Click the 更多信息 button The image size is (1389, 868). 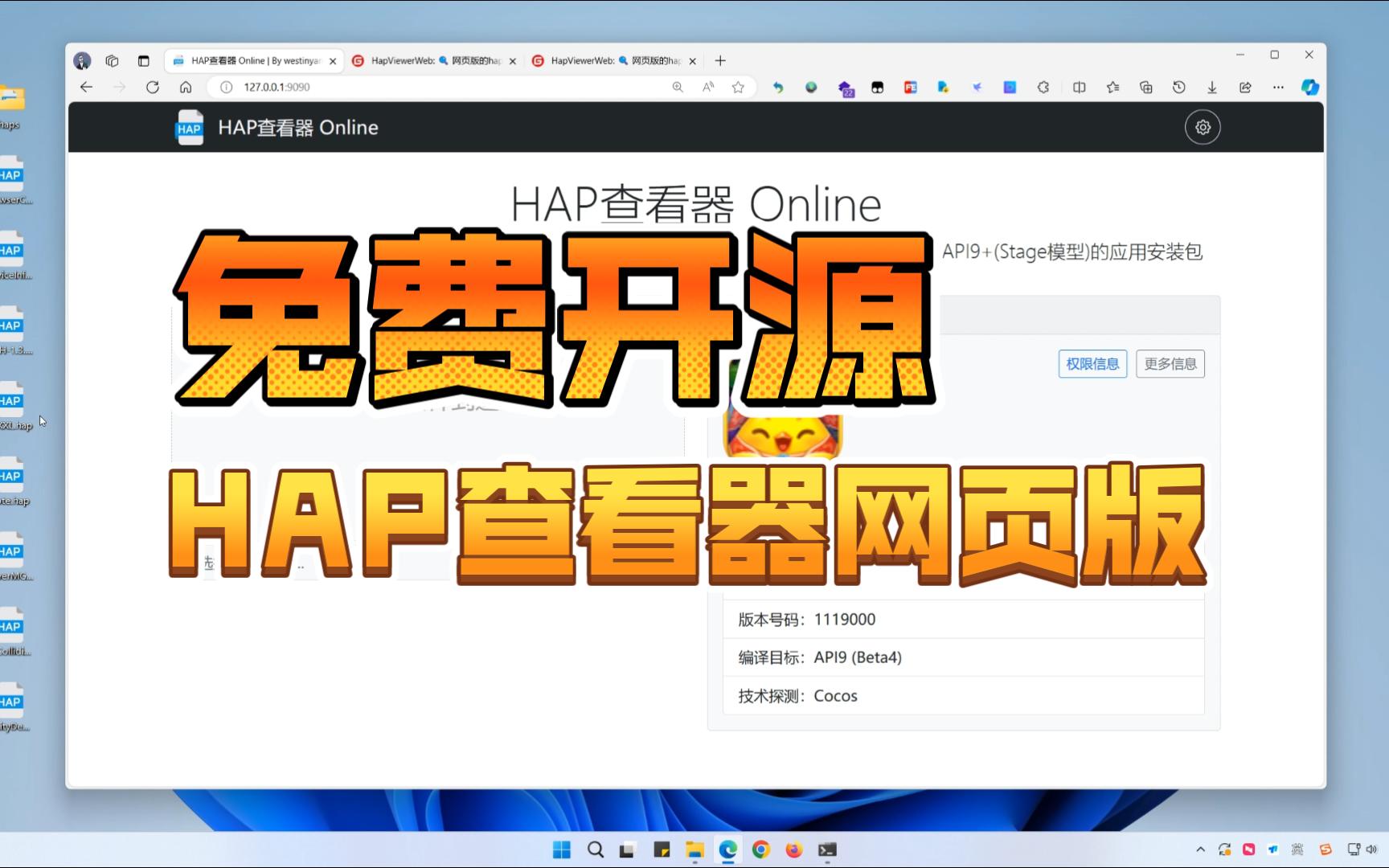(1170, 364)
